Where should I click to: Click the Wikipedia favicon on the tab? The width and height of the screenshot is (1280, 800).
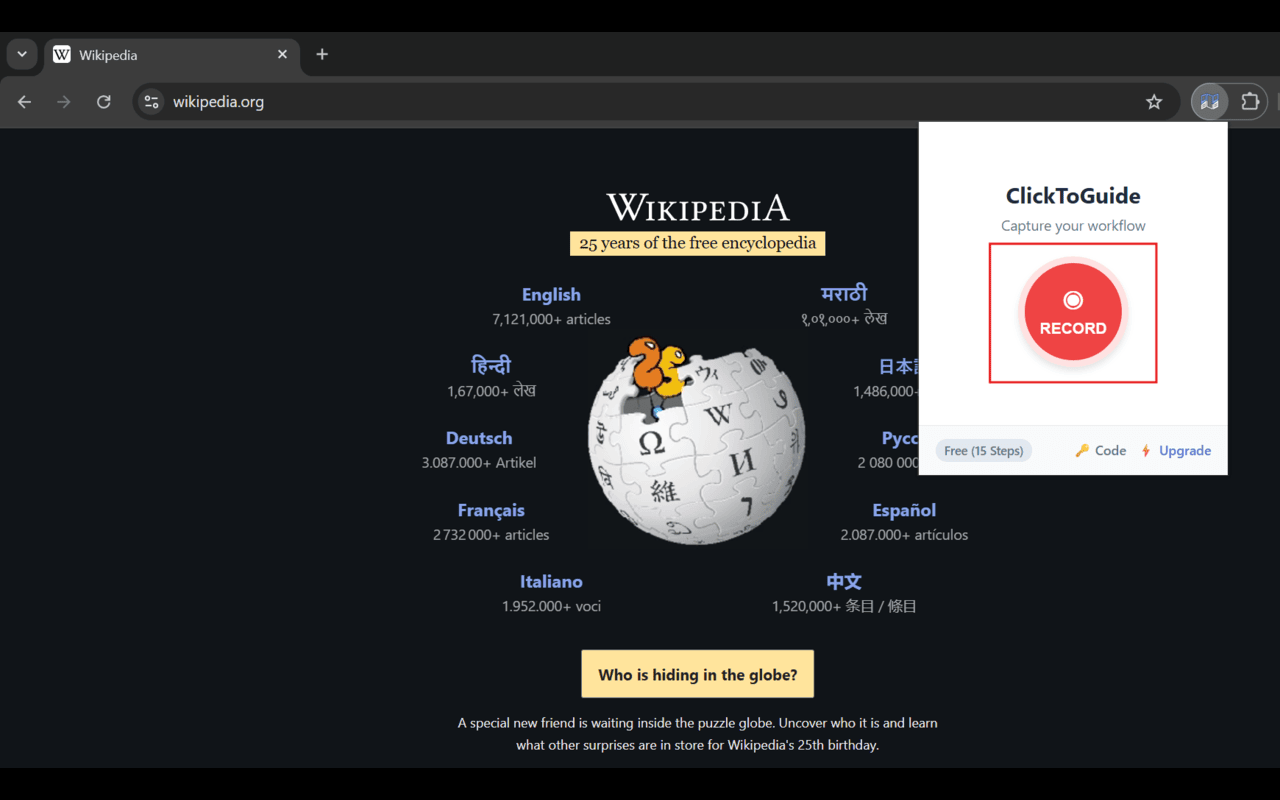(x=61, y=54)
